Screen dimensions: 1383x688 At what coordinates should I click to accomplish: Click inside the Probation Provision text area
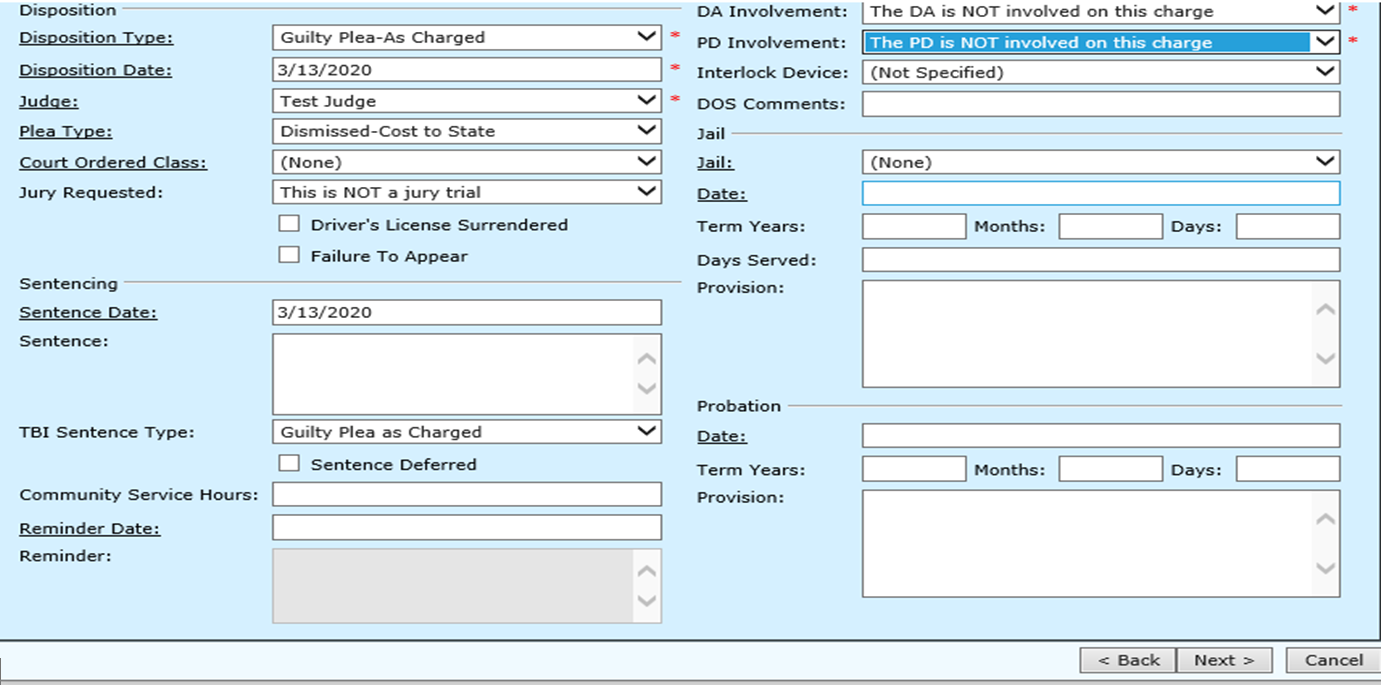(1101, 544)
